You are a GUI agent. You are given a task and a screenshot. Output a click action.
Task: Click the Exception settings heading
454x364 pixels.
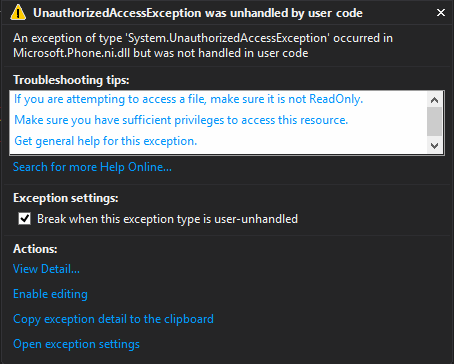pos(66,198)
